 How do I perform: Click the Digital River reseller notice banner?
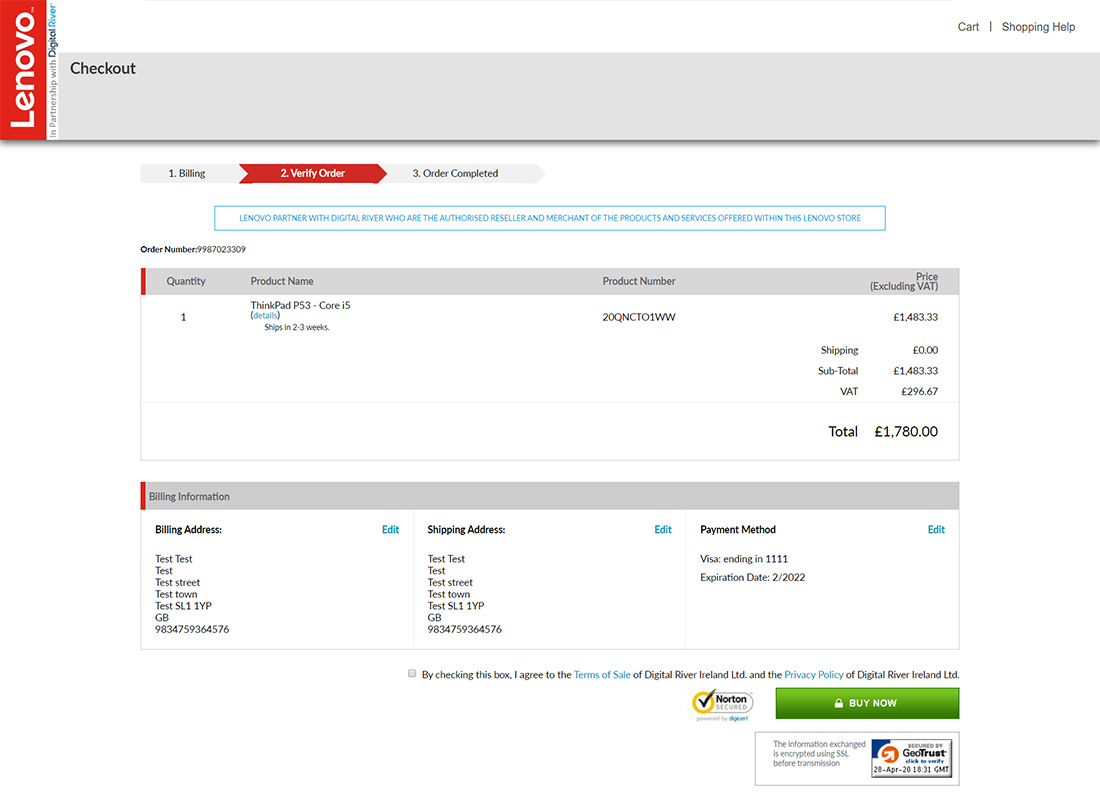550,218
